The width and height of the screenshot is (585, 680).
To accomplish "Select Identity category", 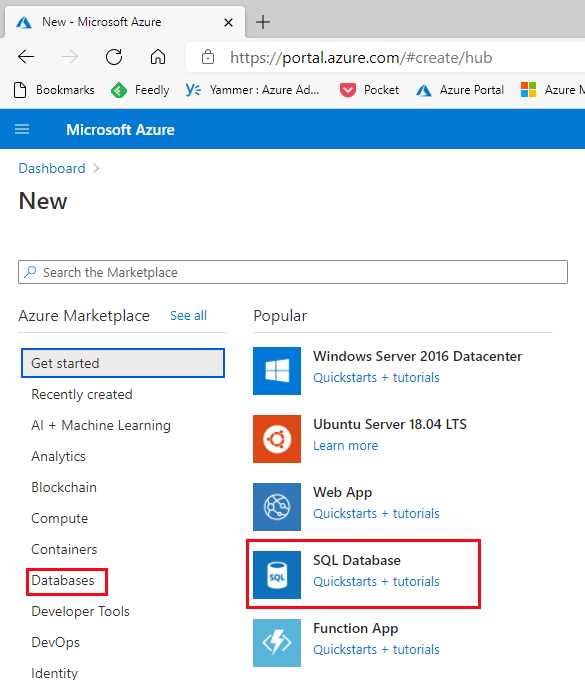I will tap(54, 673).
